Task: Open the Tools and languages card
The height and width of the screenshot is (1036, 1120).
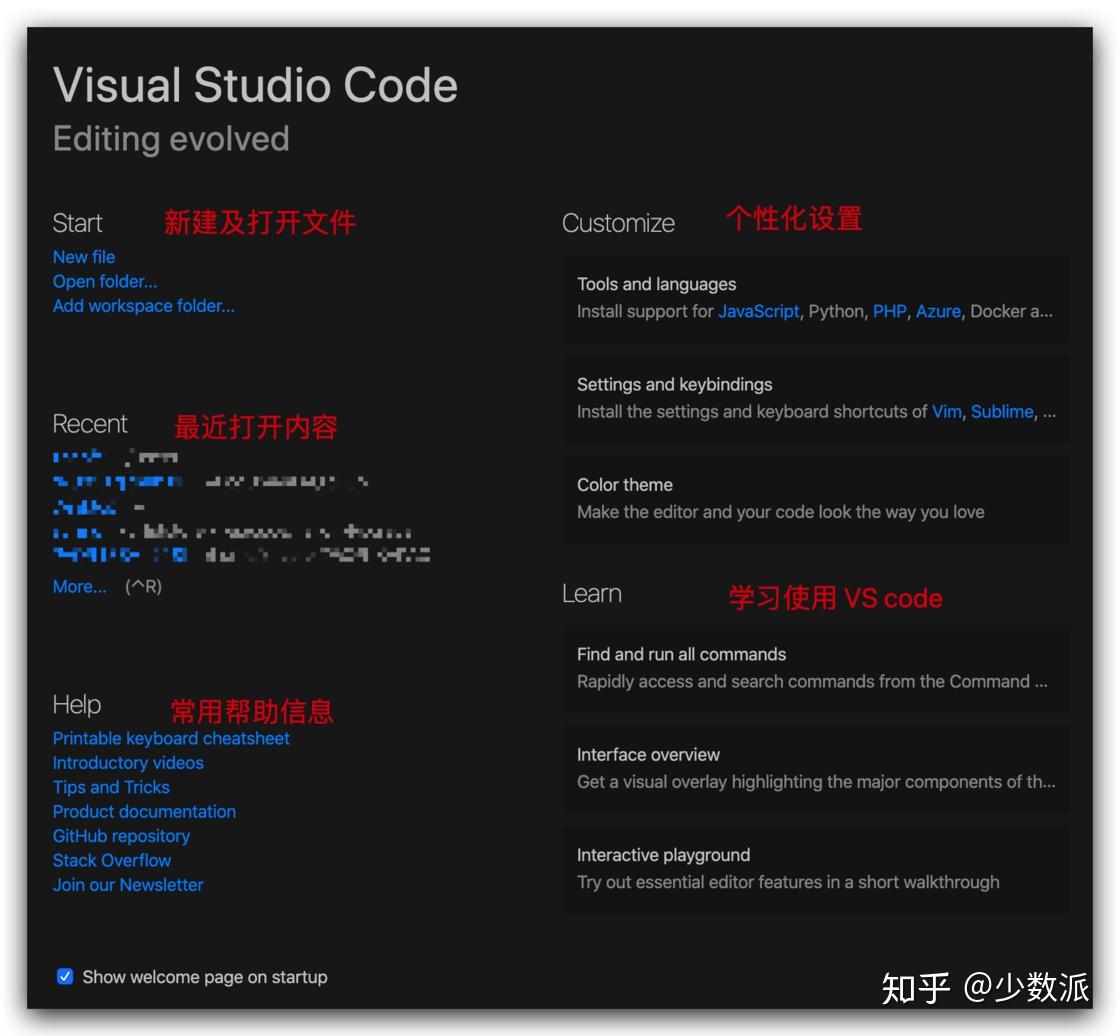Action: pyautogui.click(x=816, y=298)
